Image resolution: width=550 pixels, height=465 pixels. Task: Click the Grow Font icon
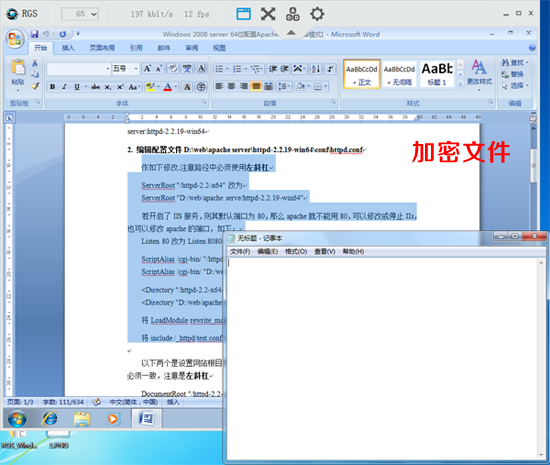pyautogui.click(x=147, y=69)
